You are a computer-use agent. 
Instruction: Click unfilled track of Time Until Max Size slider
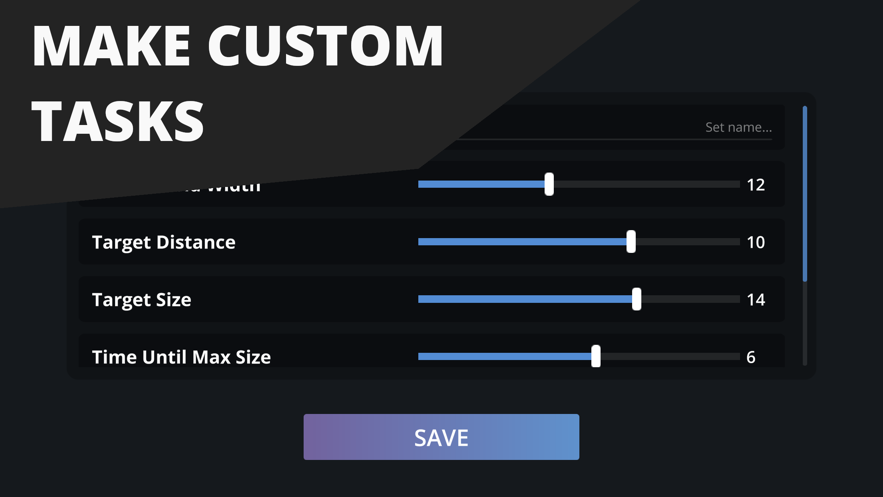coord(670,356)
